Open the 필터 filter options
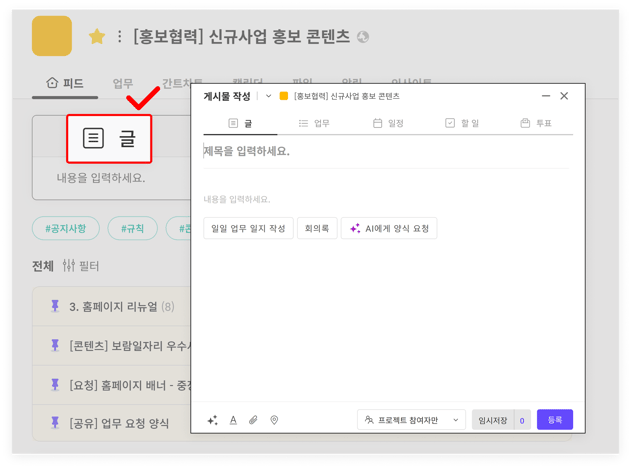The width and height of the screenshot is (631, 468). (80, 266)
